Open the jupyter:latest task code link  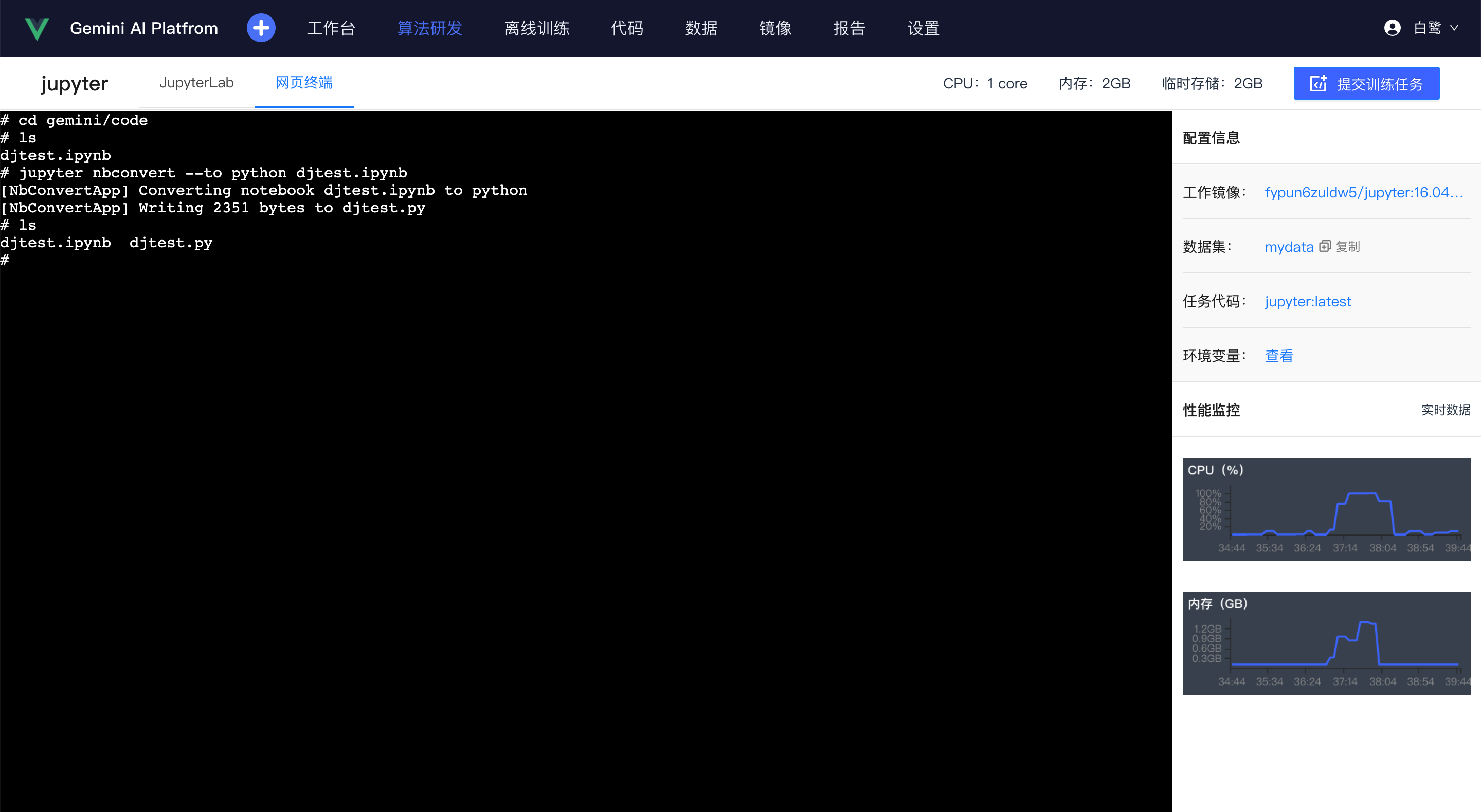click(x=1308, y=301)
